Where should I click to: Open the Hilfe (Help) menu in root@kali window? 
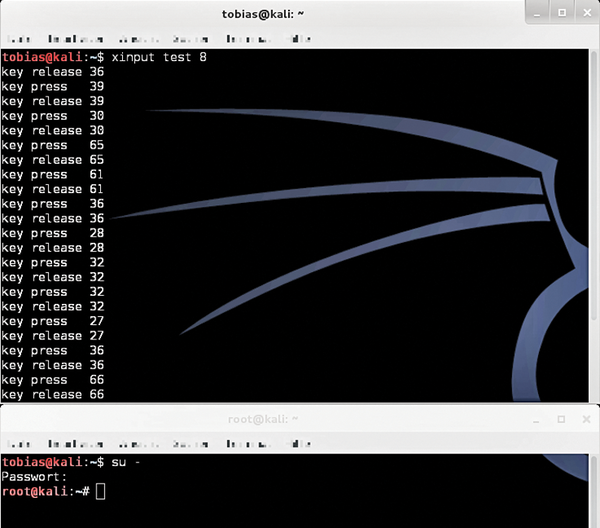tap(300, 444)
